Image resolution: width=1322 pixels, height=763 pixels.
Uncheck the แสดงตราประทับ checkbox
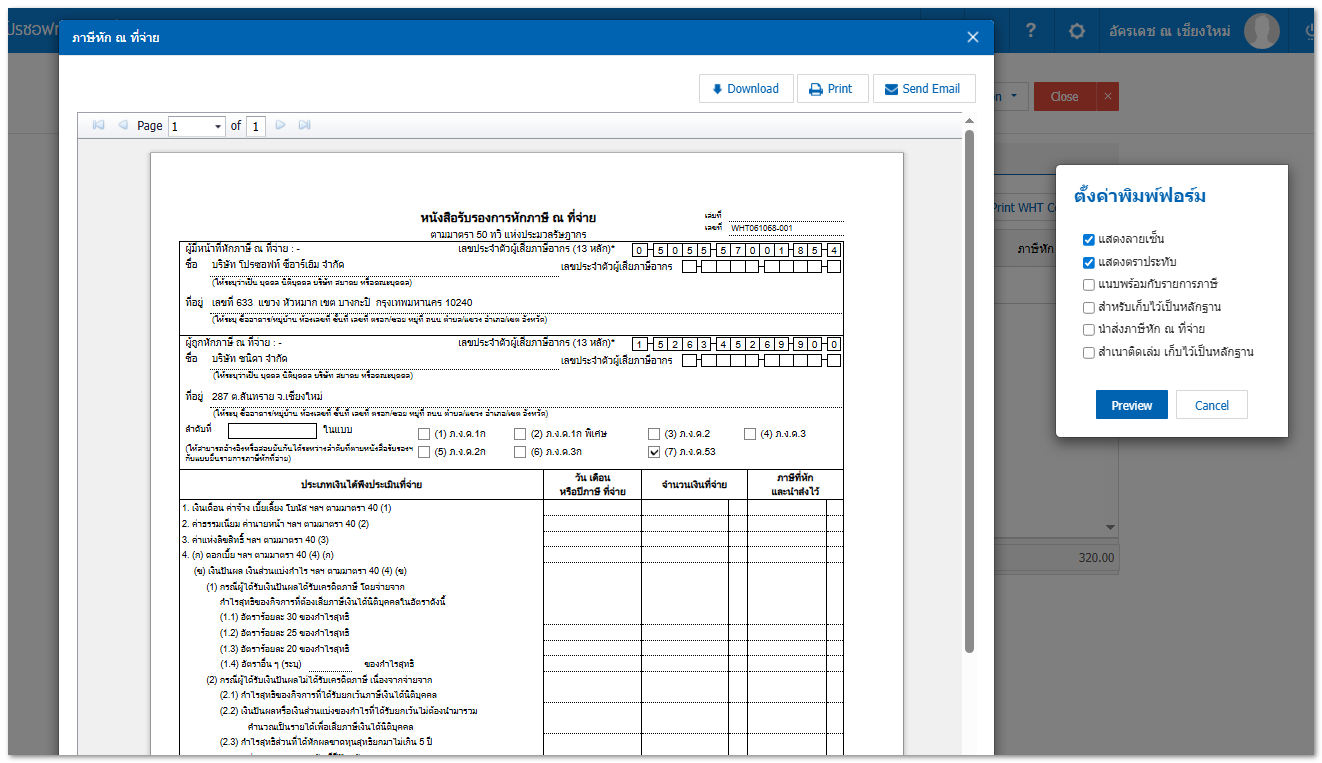1088,262
